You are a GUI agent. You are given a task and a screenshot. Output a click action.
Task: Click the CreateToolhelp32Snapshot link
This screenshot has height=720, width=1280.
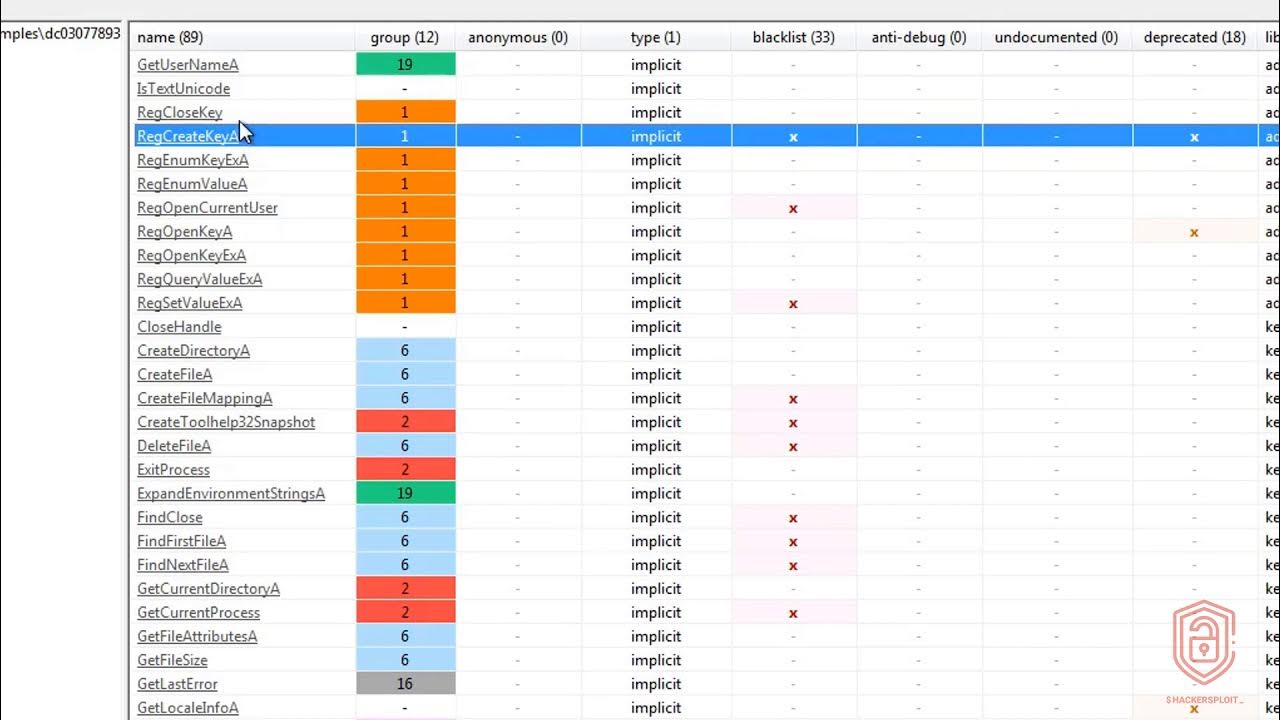pos(226,422)
